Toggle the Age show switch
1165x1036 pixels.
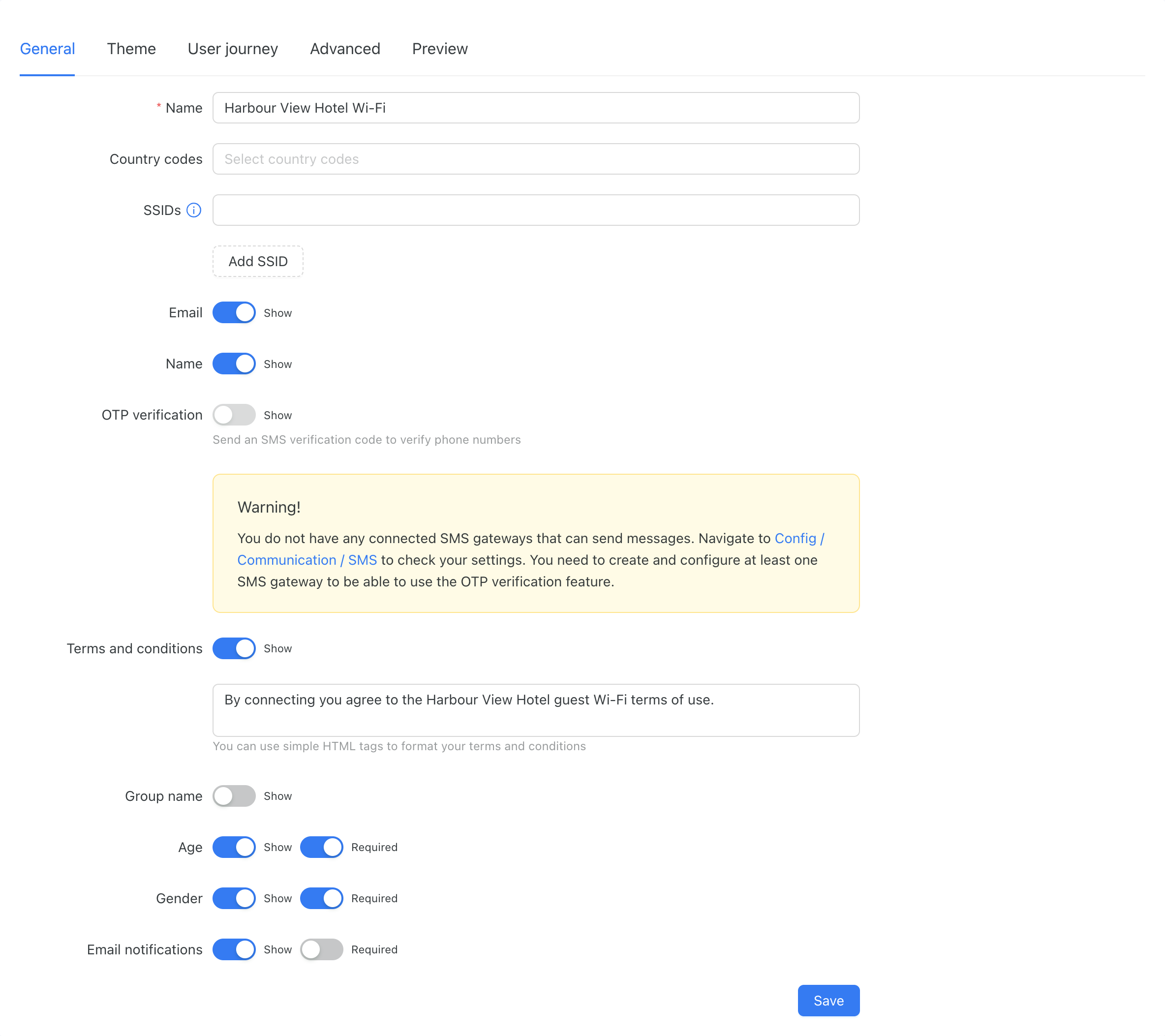coord(234,847)
